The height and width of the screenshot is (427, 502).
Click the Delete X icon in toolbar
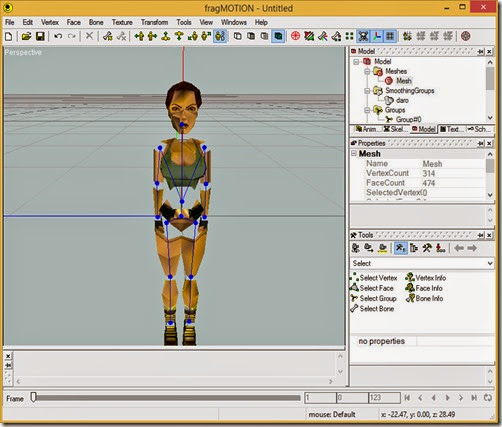[x=89, y=36]
